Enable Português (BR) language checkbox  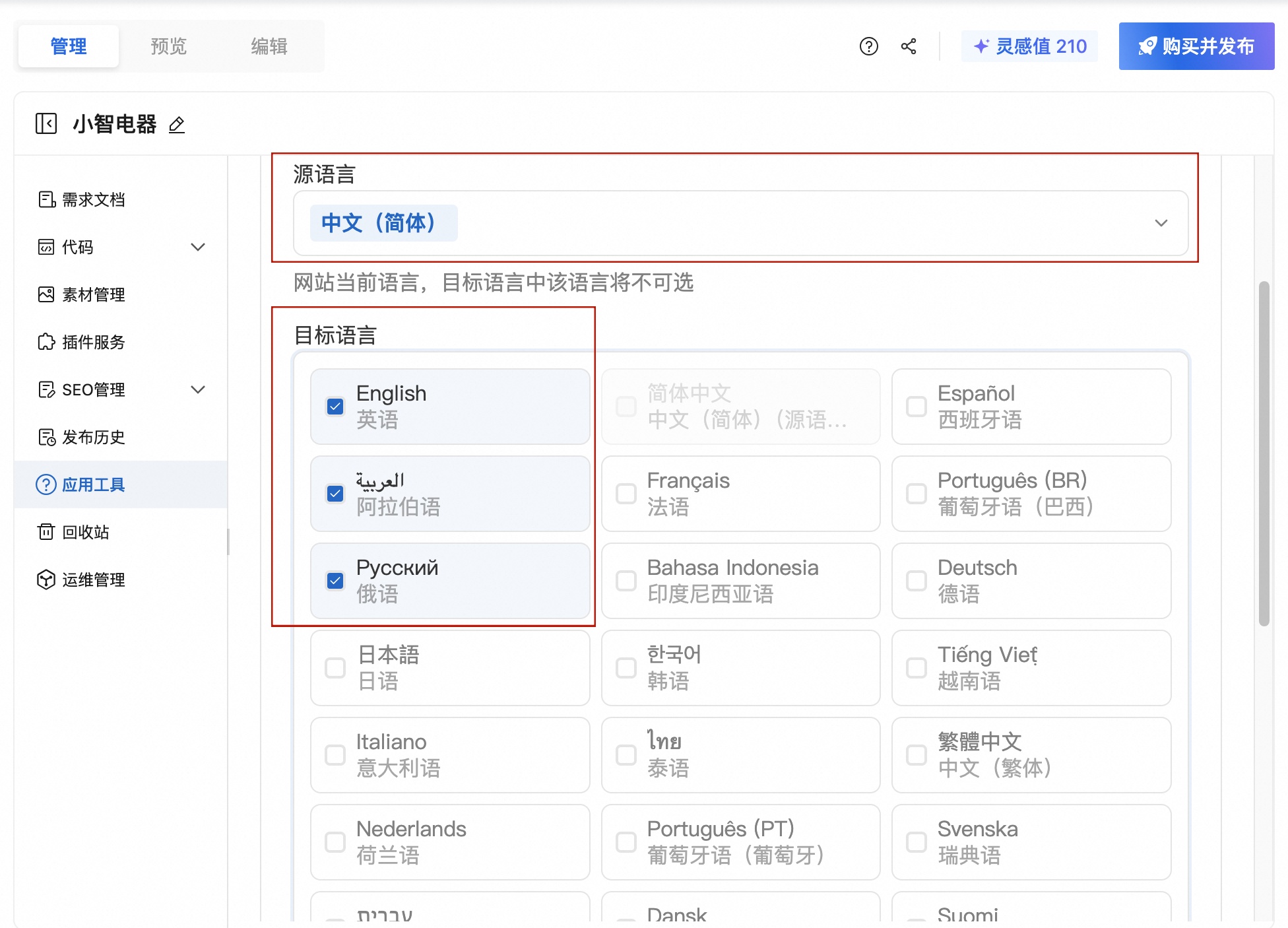(917, 494)
